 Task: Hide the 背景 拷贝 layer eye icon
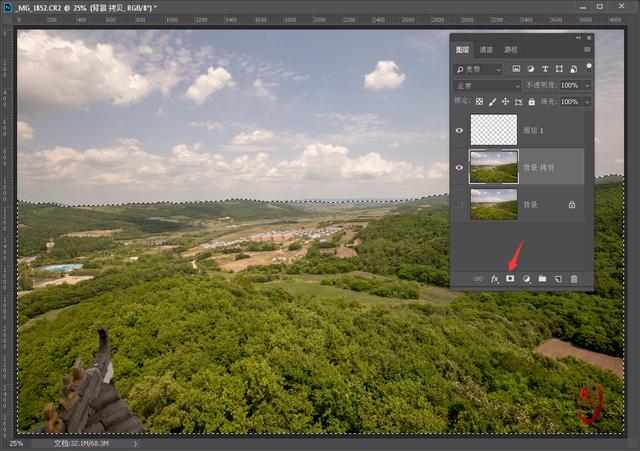[x=459, y=167]
